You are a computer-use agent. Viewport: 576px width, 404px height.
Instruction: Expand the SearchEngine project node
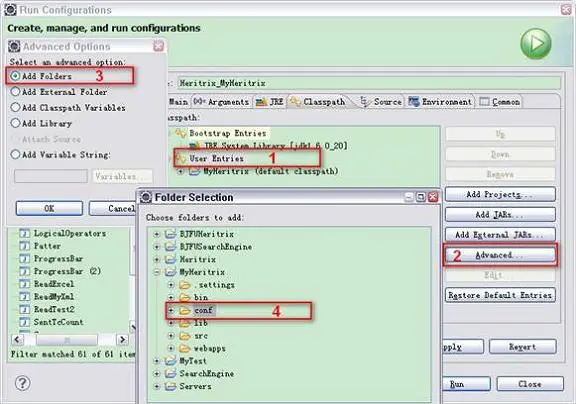(x=157, y=374)
